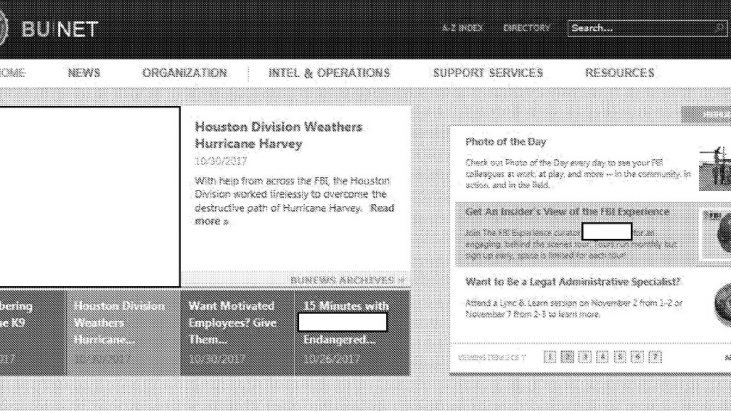
Task: Select the K9 story tile
Action: [x=33, y=332]
